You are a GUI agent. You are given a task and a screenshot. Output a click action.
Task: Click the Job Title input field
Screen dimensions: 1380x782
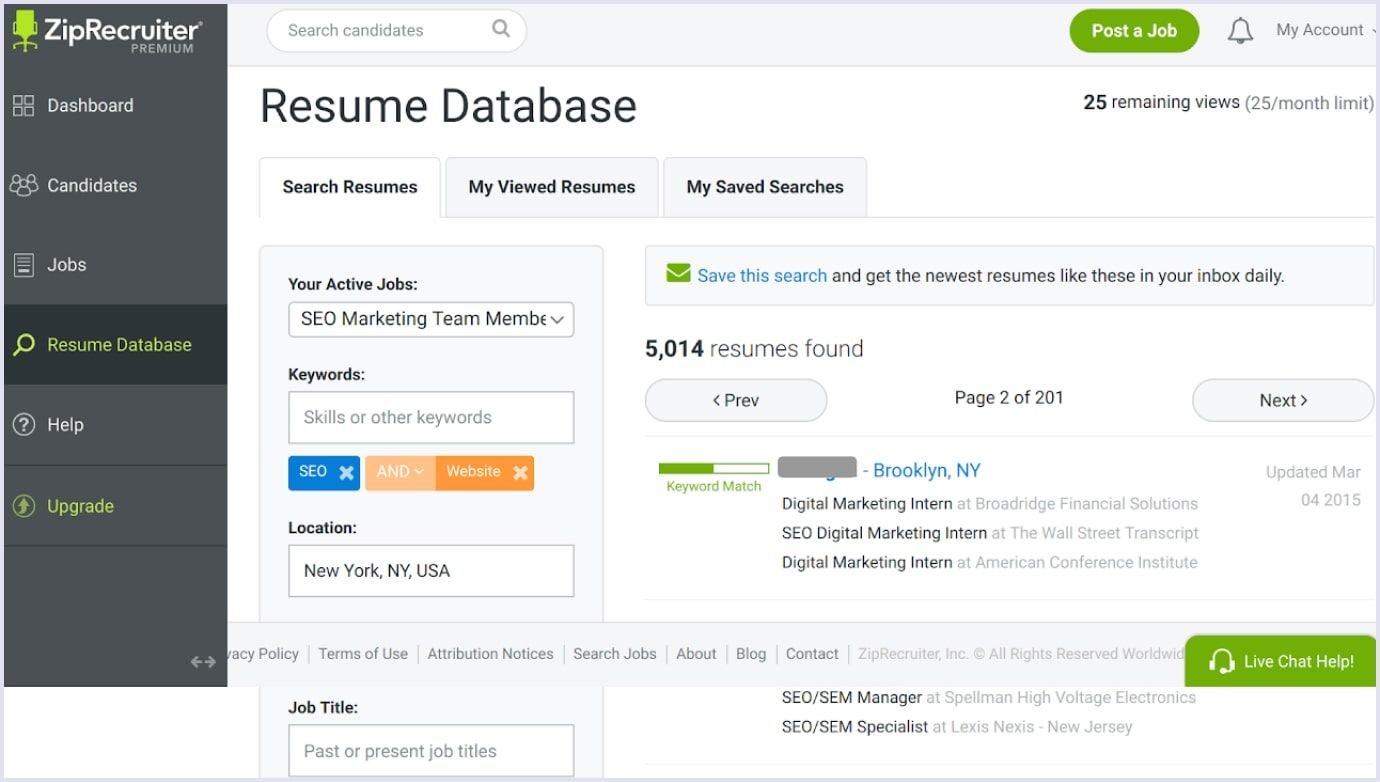tap(431, 751)
